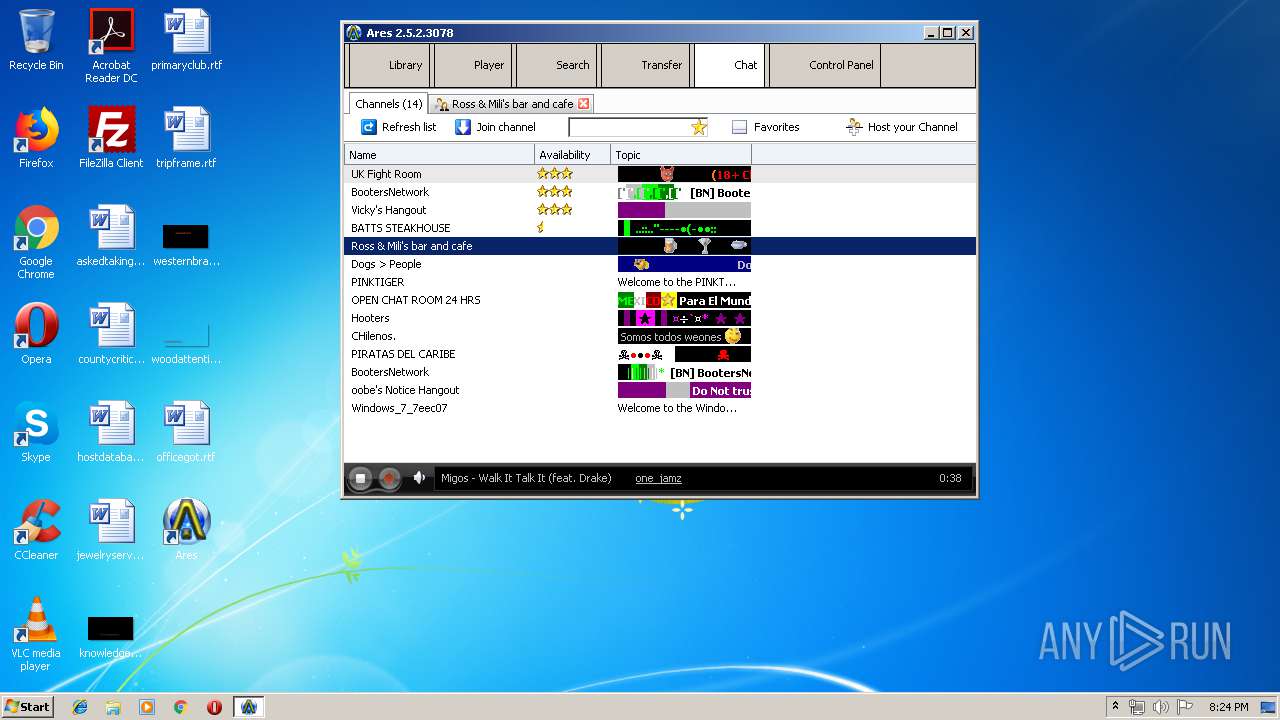The image size is (1280, 720).
Task: Click the red record button in player bar
Action: (389, 479)
